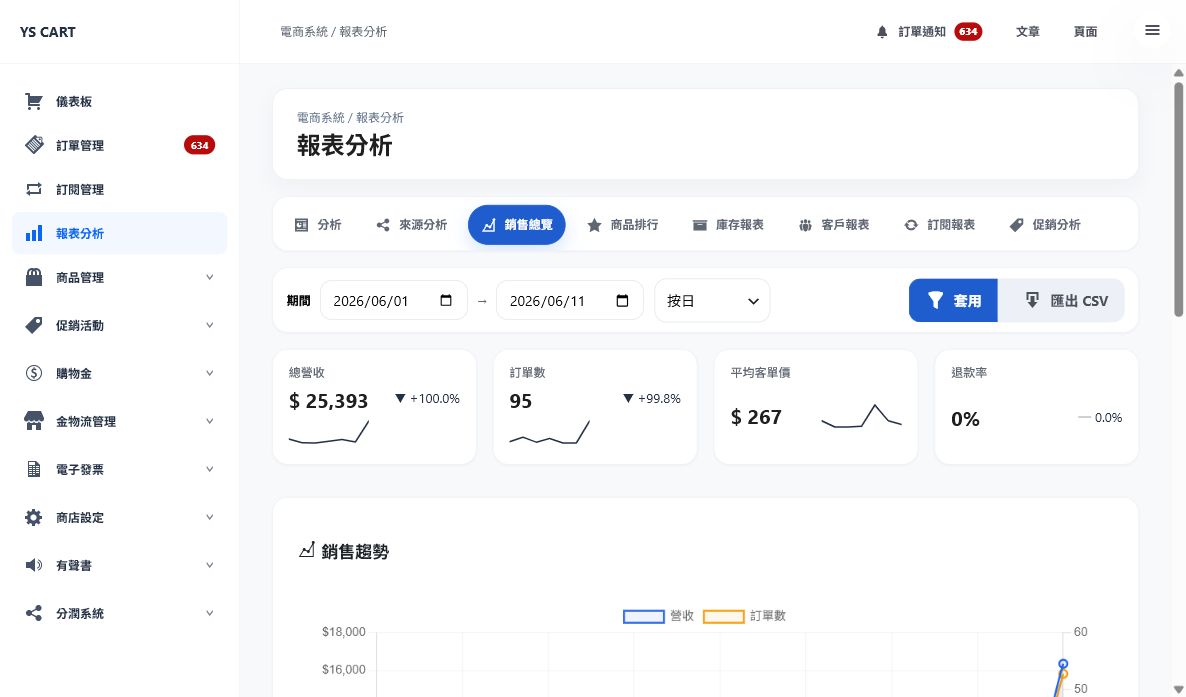Export report with 匯出 CSV button
1186x697 pixels.
point(1061,300)
